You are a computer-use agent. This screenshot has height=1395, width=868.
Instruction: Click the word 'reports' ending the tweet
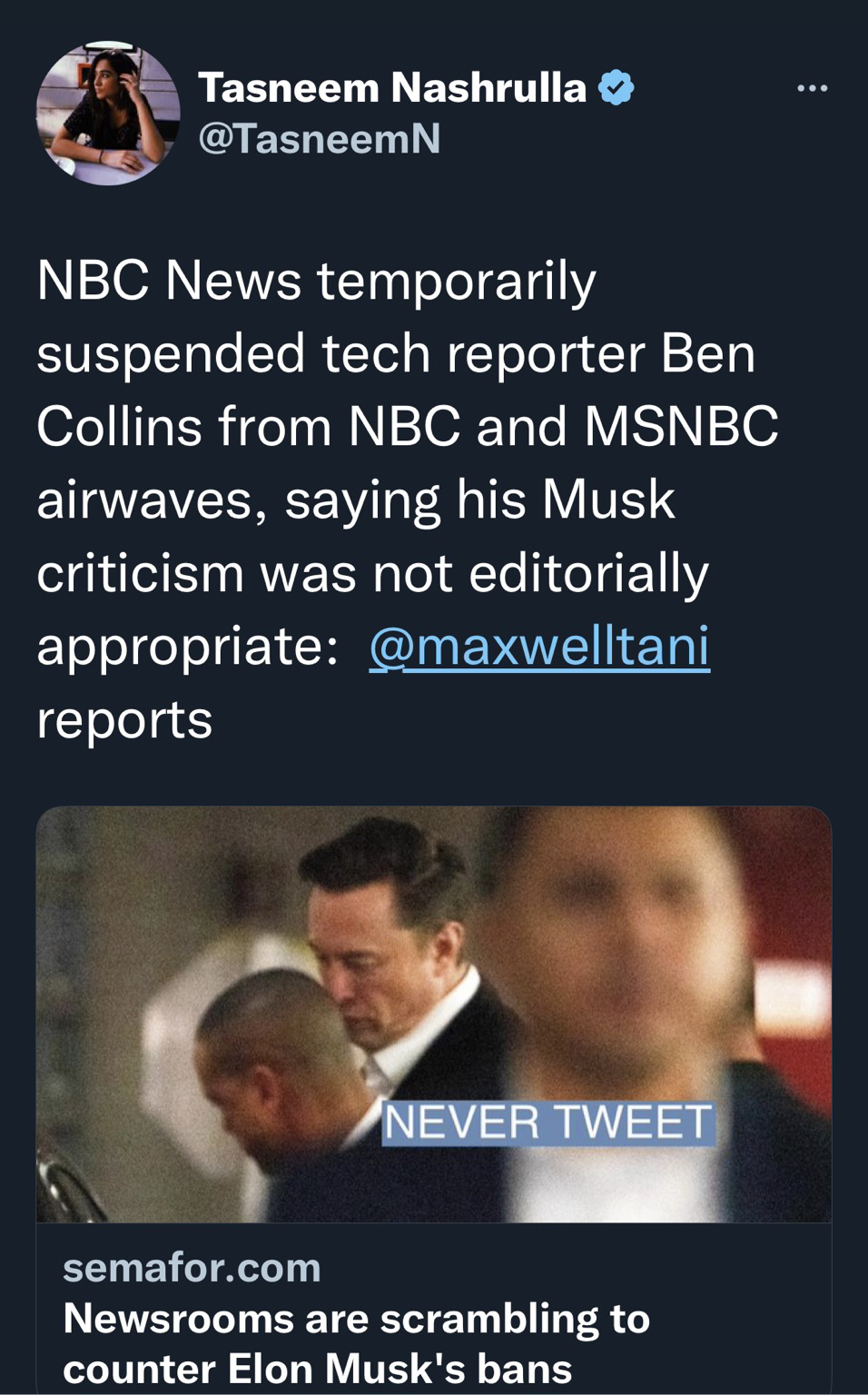[124, 719]
